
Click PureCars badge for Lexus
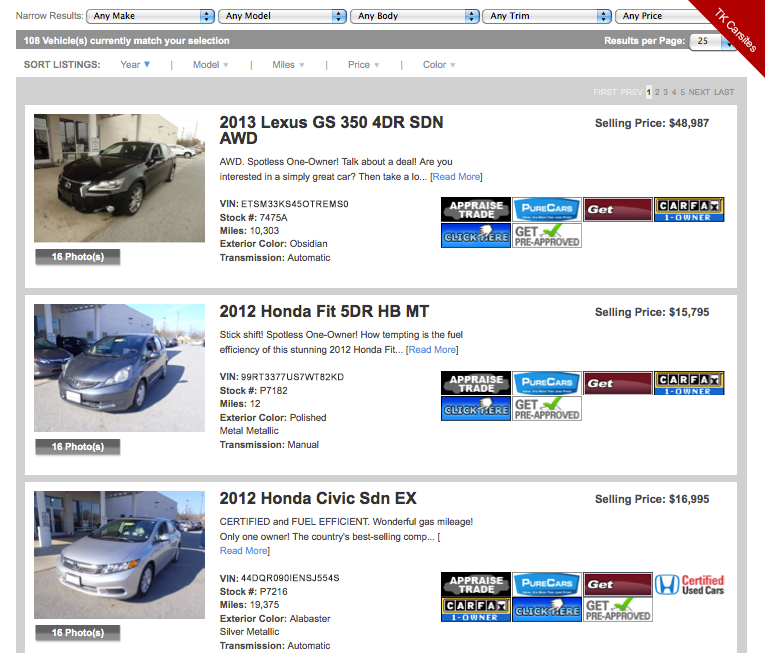546,209
